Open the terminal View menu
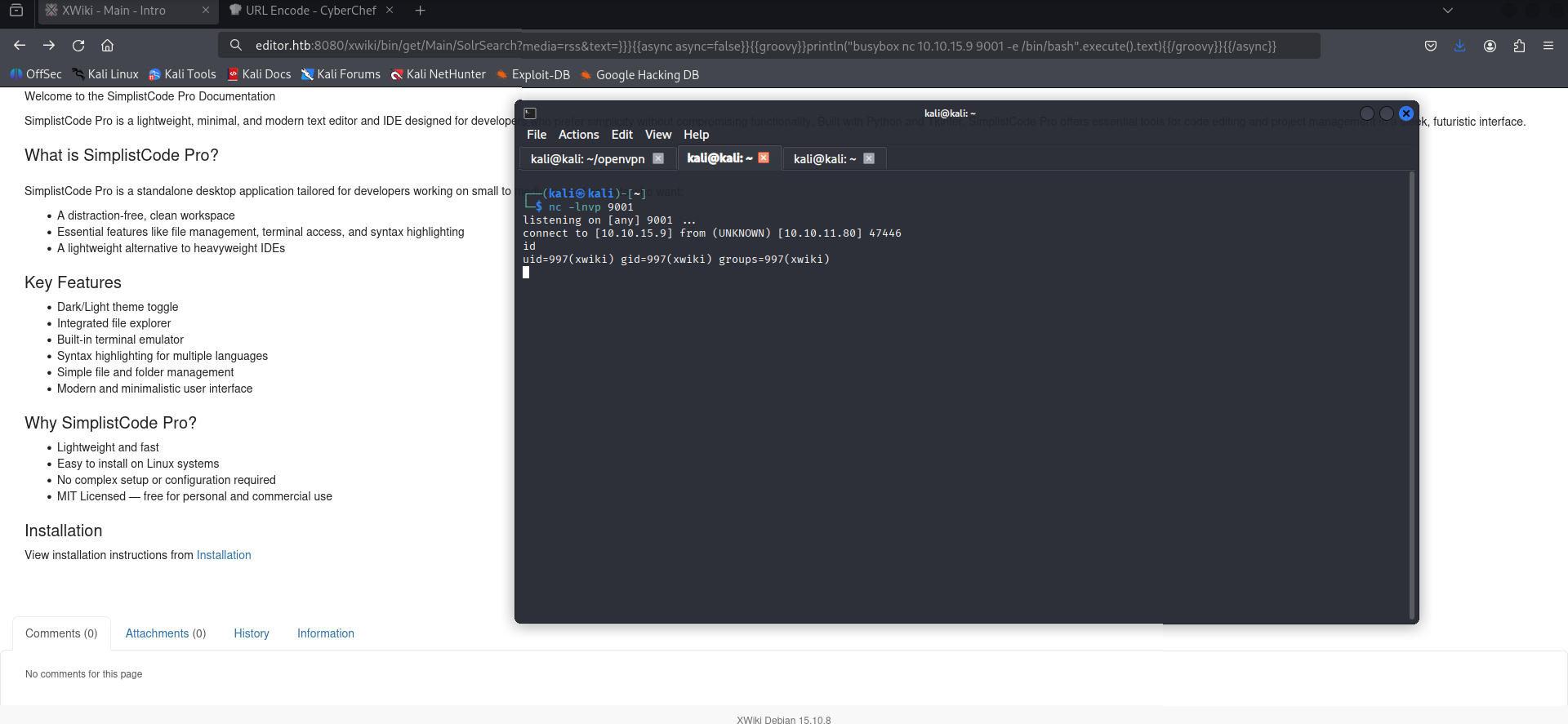Screen dimensions: 1568x724 point(658,135)
